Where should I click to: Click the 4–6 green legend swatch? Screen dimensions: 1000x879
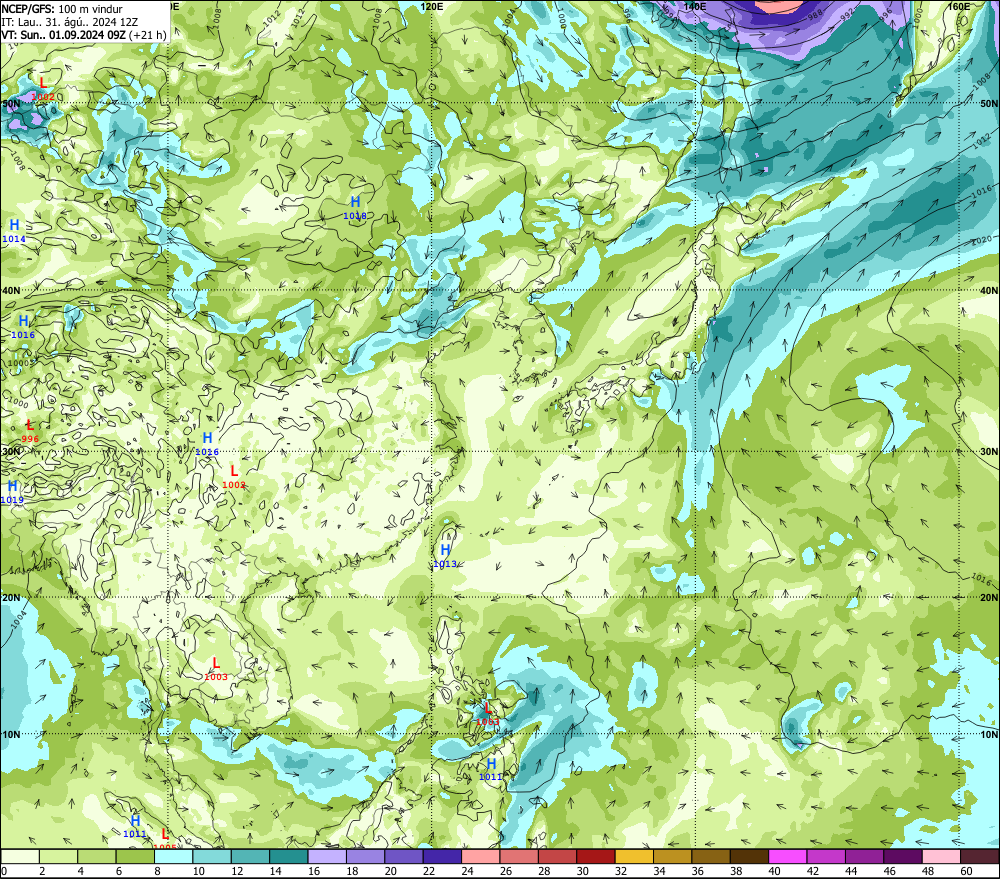click(x=96, y=856)
